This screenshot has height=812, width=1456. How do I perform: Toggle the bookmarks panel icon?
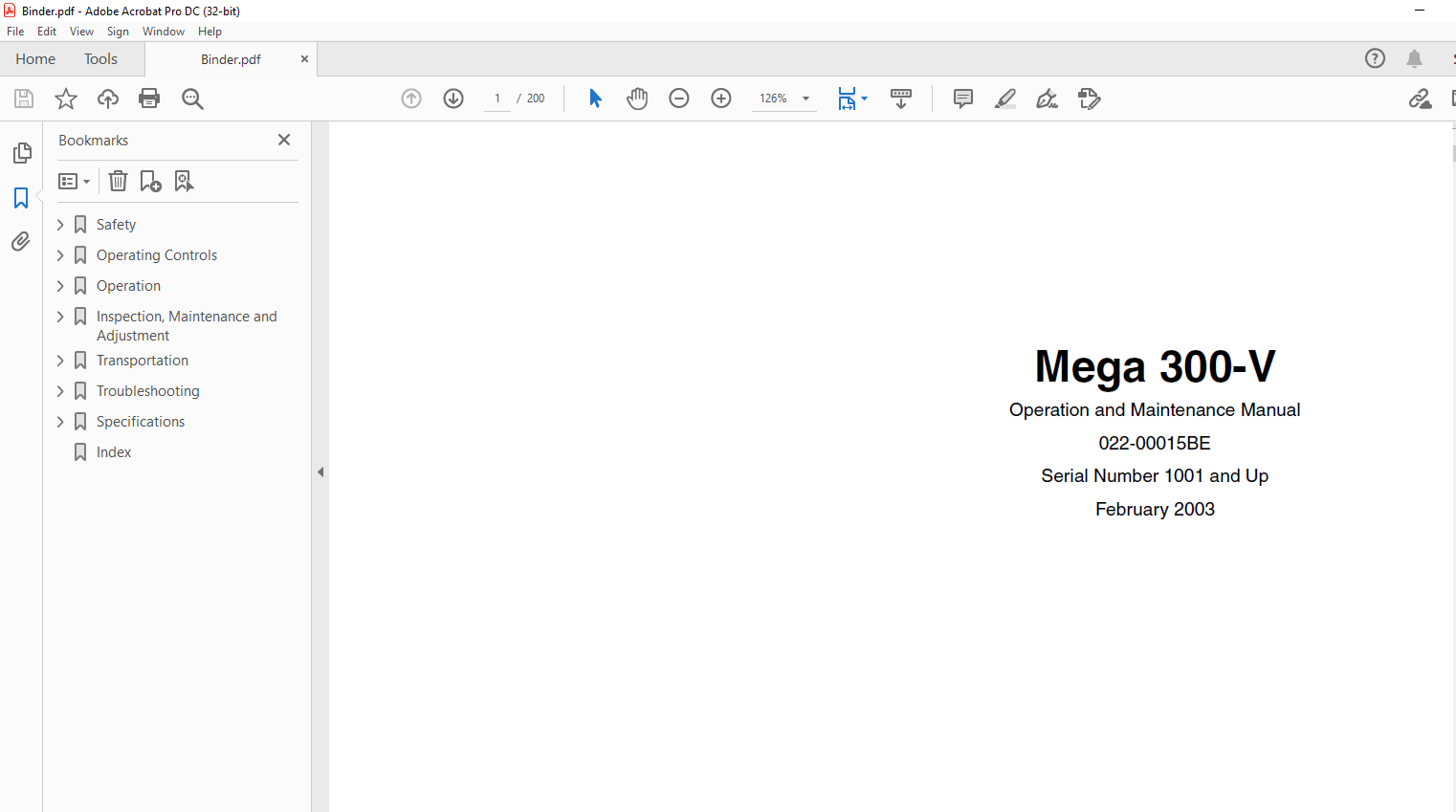tap(21, 198)
